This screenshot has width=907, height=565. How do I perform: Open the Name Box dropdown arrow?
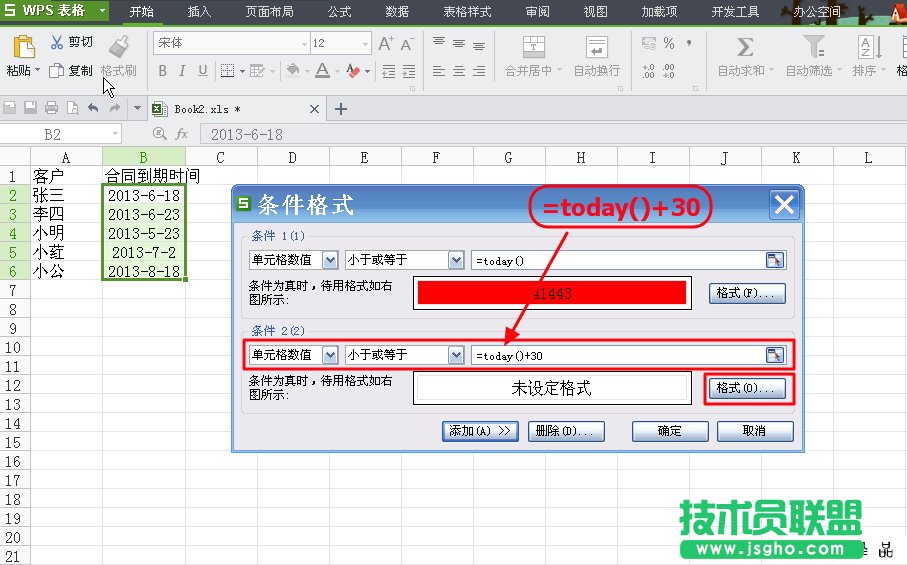116,134
